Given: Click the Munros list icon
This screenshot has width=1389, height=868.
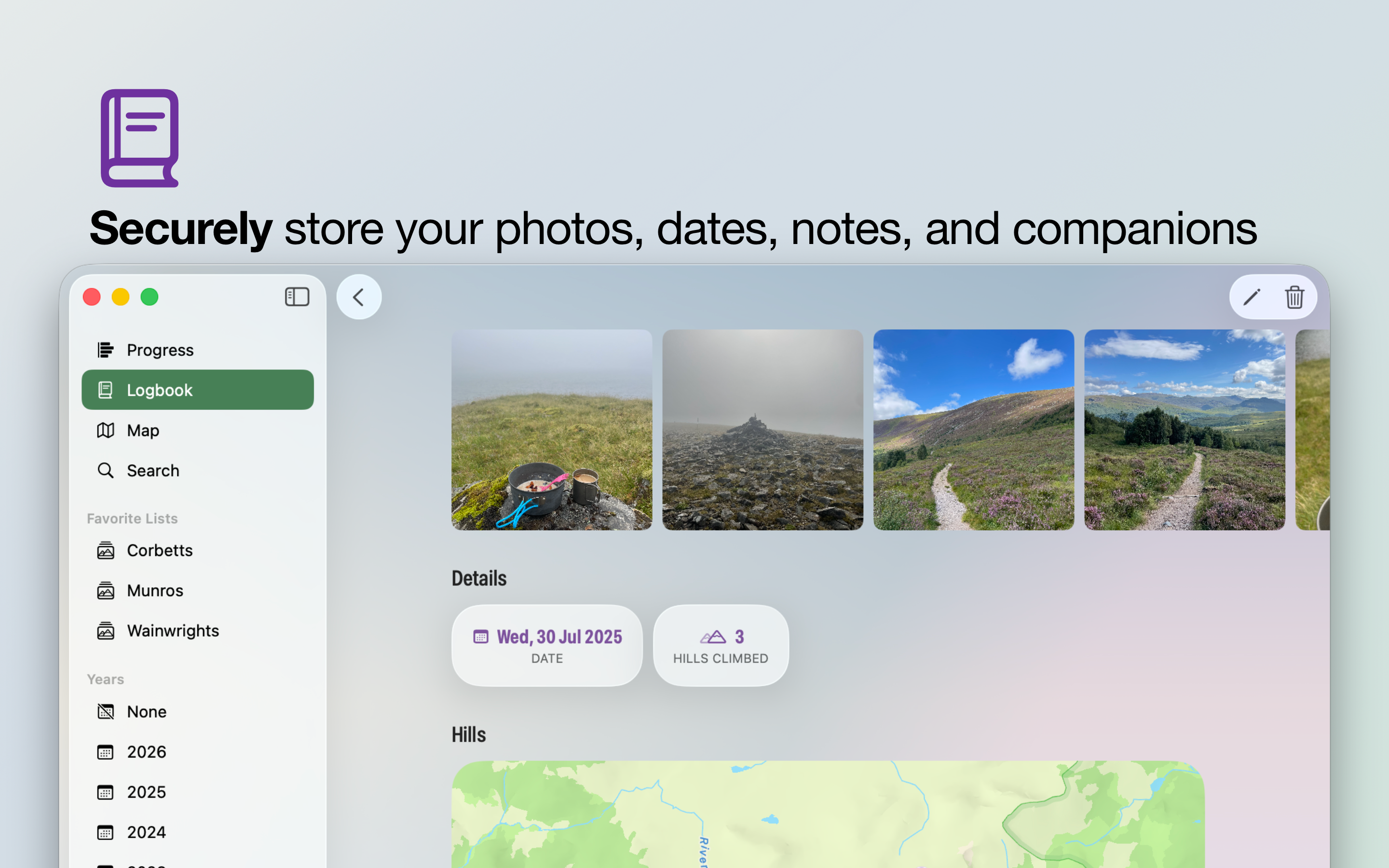Looking at the screenshot, I should 106,590.
